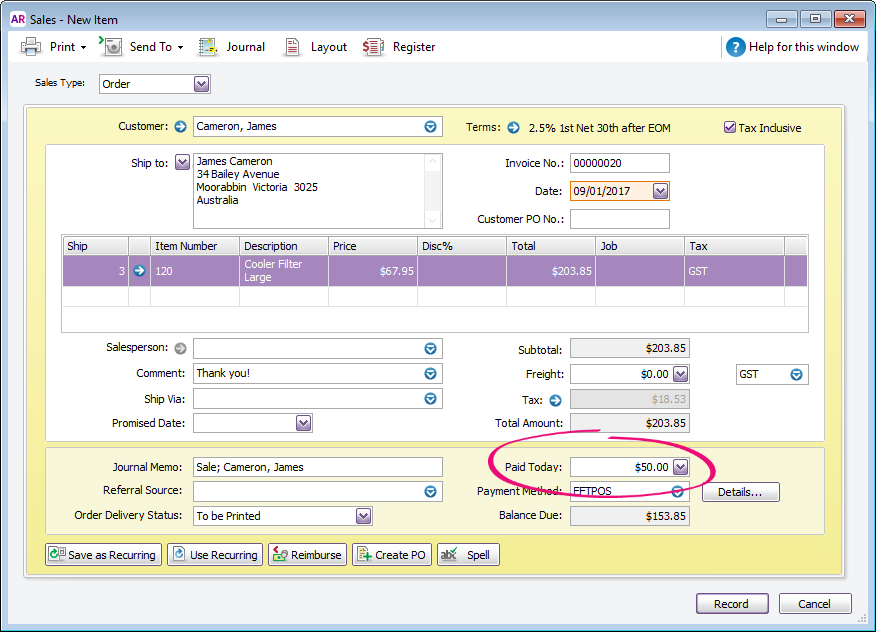Click the Spell check button
The width and height of the screenshot is (876, 632).
click(468, 555)
